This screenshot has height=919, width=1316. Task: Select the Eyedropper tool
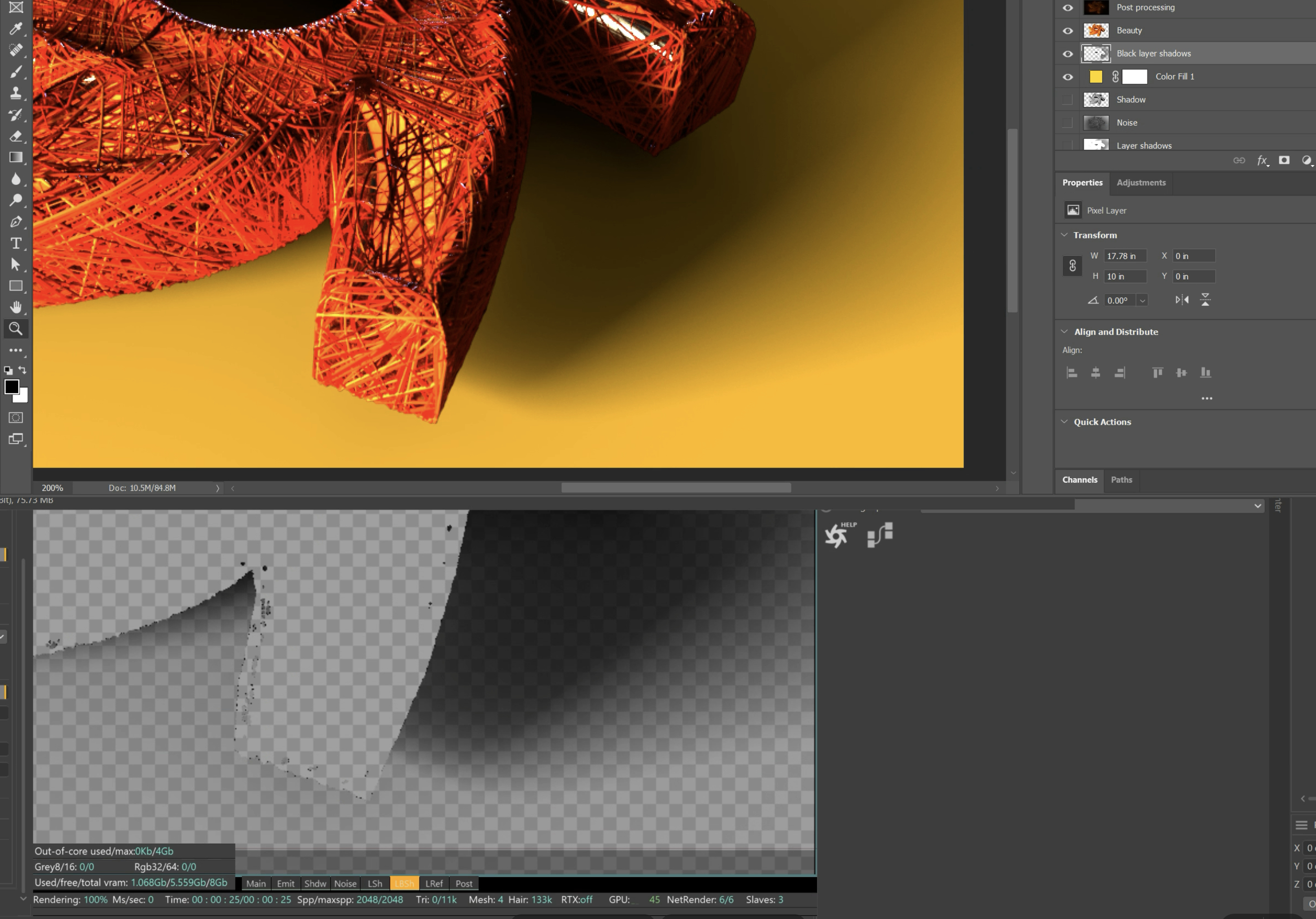pyautogui.click(x=15, y=28)
